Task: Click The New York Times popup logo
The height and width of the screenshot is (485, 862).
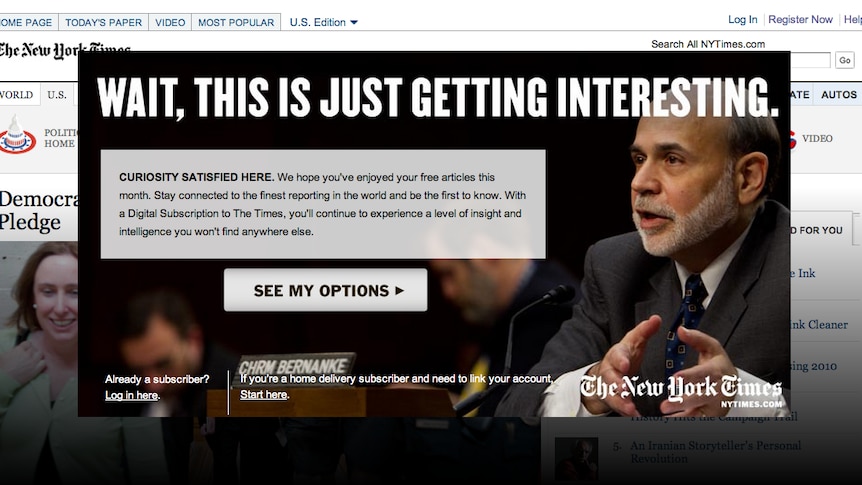Action: (681, 390)
